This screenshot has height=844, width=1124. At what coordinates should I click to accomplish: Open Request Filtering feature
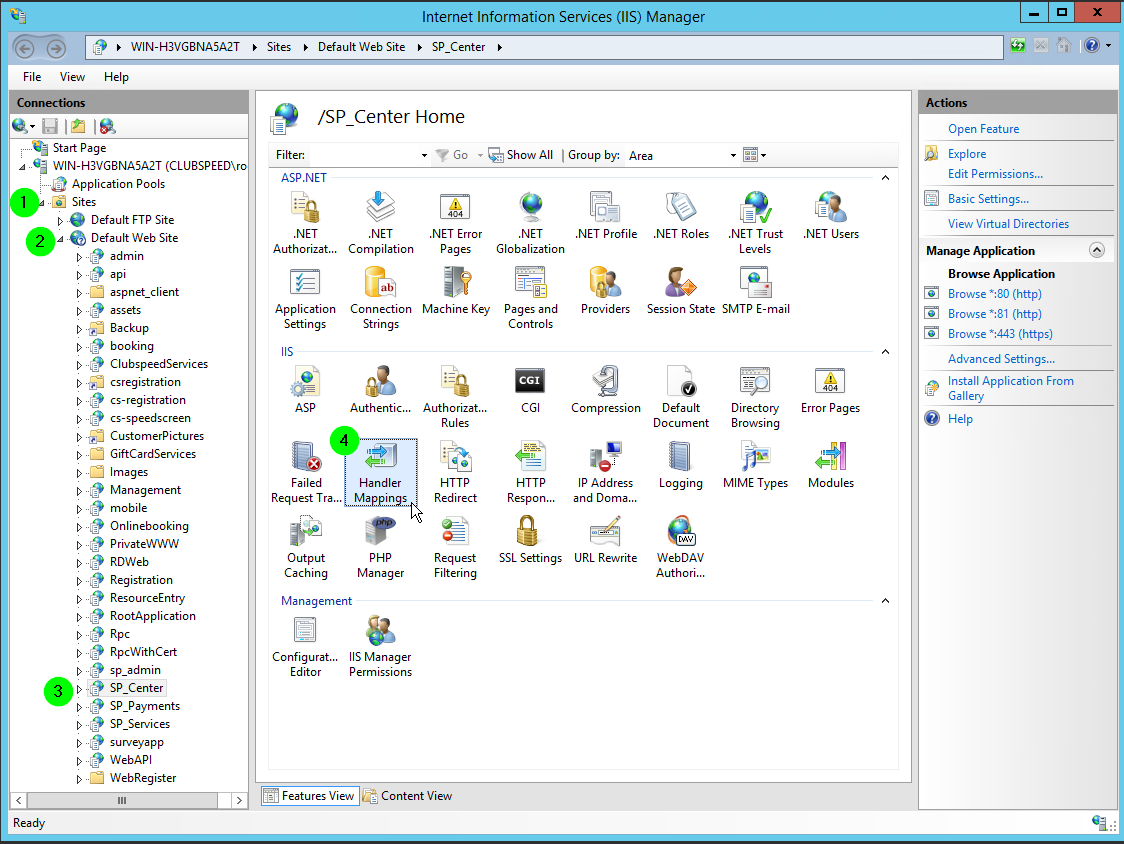455,548
